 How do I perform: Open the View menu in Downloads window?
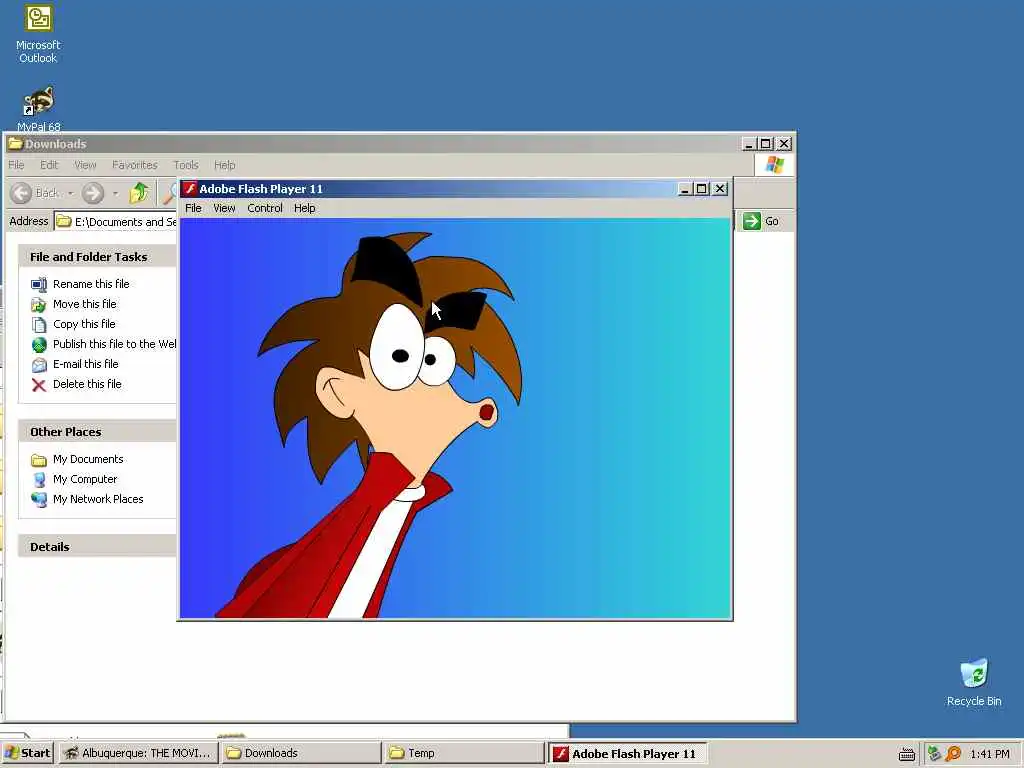[x=85, y=165]
